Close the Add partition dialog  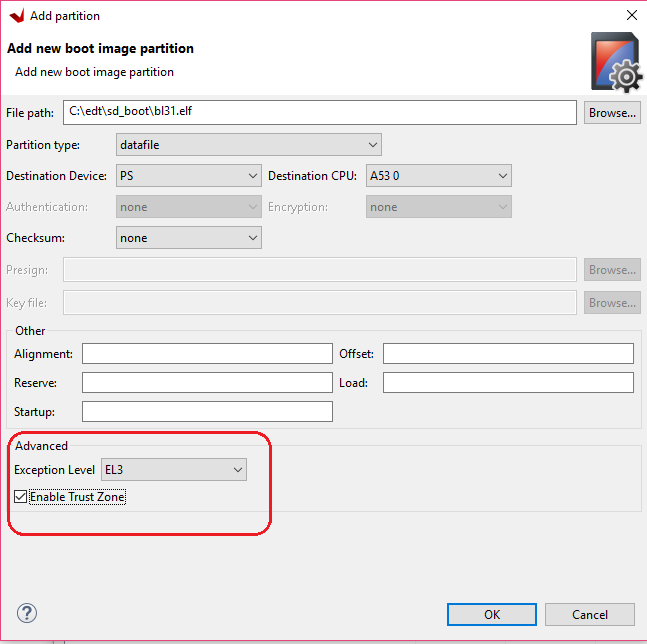(631, 15)
